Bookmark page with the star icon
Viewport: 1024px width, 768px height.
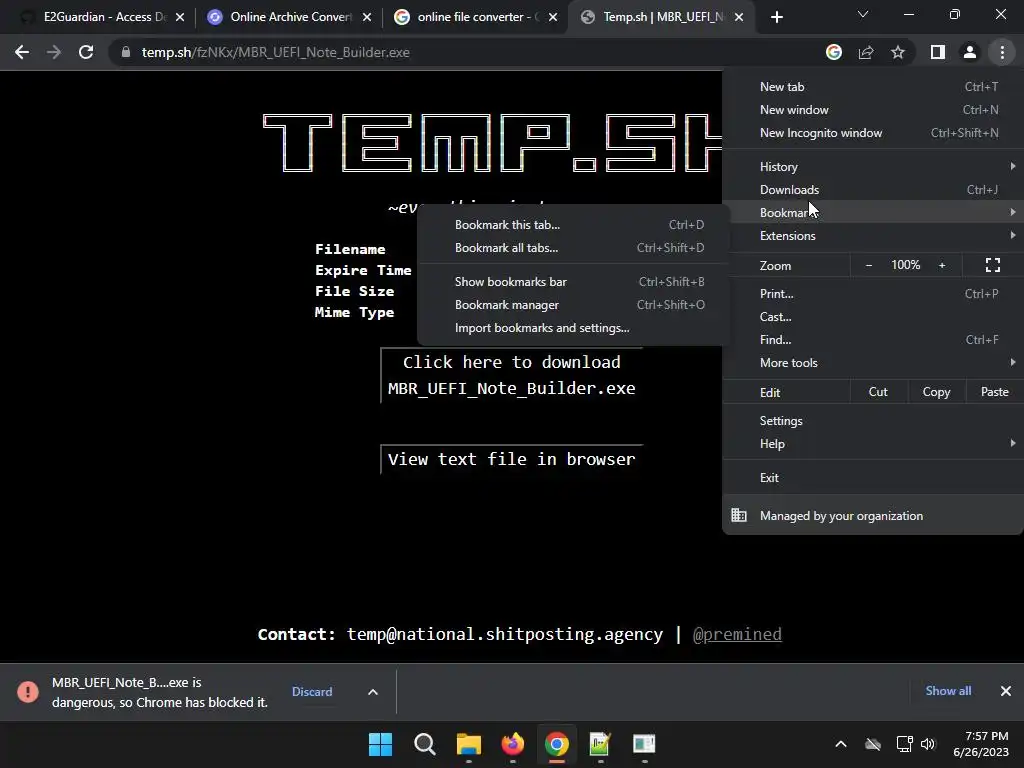point(898,52)
